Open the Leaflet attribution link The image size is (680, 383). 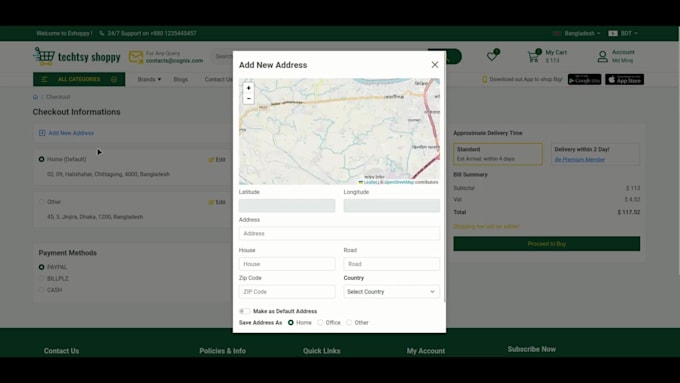(x=370, y=182)
